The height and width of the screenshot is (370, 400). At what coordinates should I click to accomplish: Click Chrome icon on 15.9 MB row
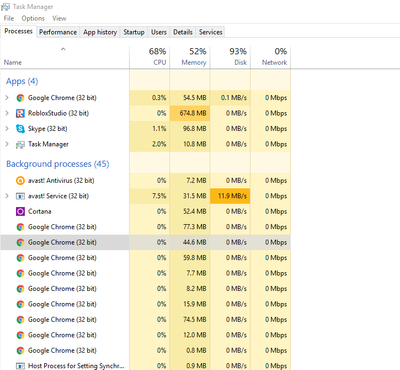[20, 304]
